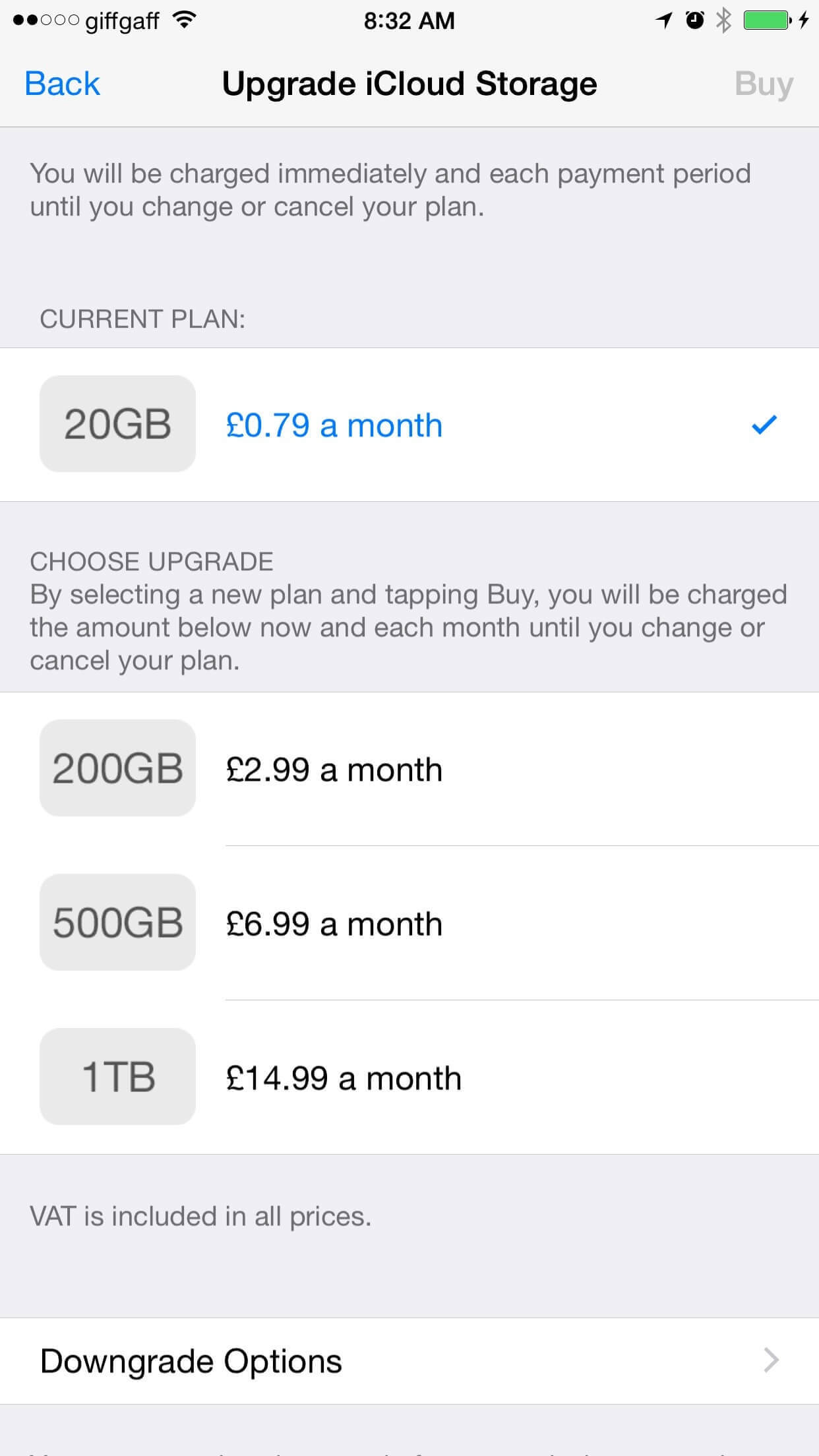
Task: Tap the battery icon in status bar
Action: [767, 20]
